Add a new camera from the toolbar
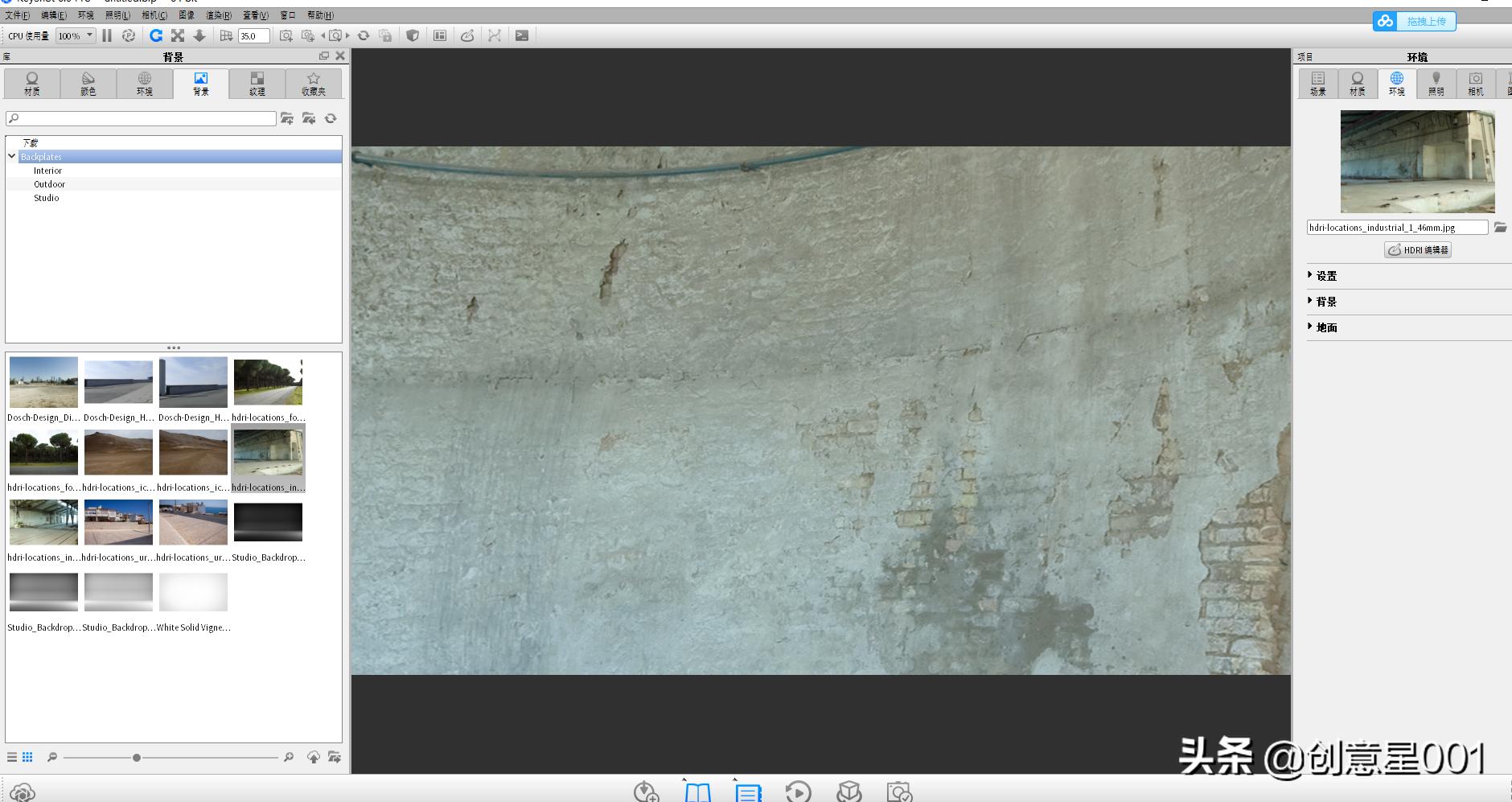Screen dimensions: 1512x802 click(x=286, y=35)
